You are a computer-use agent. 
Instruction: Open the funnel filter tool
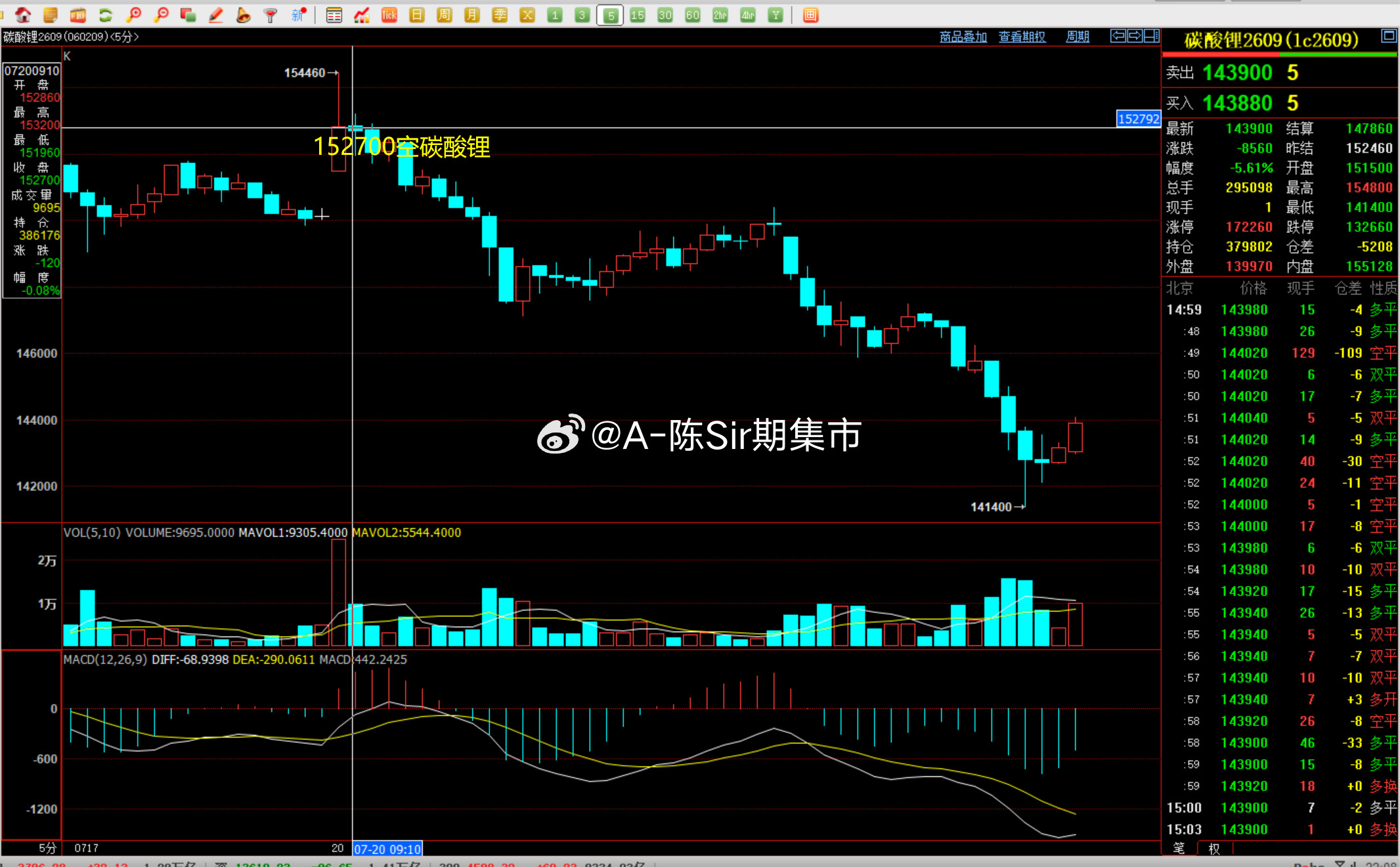coord(271,14)
